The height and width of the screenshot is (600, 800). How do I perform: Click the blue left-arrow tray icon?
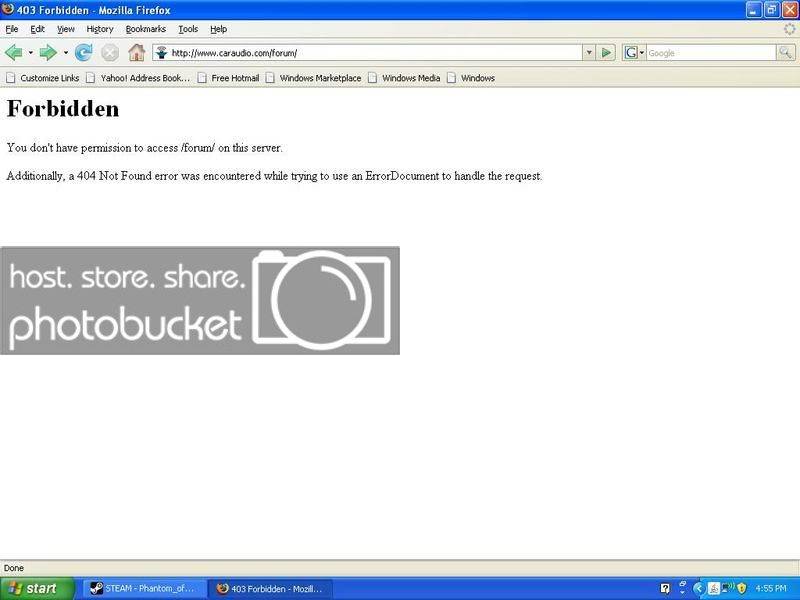699,588
